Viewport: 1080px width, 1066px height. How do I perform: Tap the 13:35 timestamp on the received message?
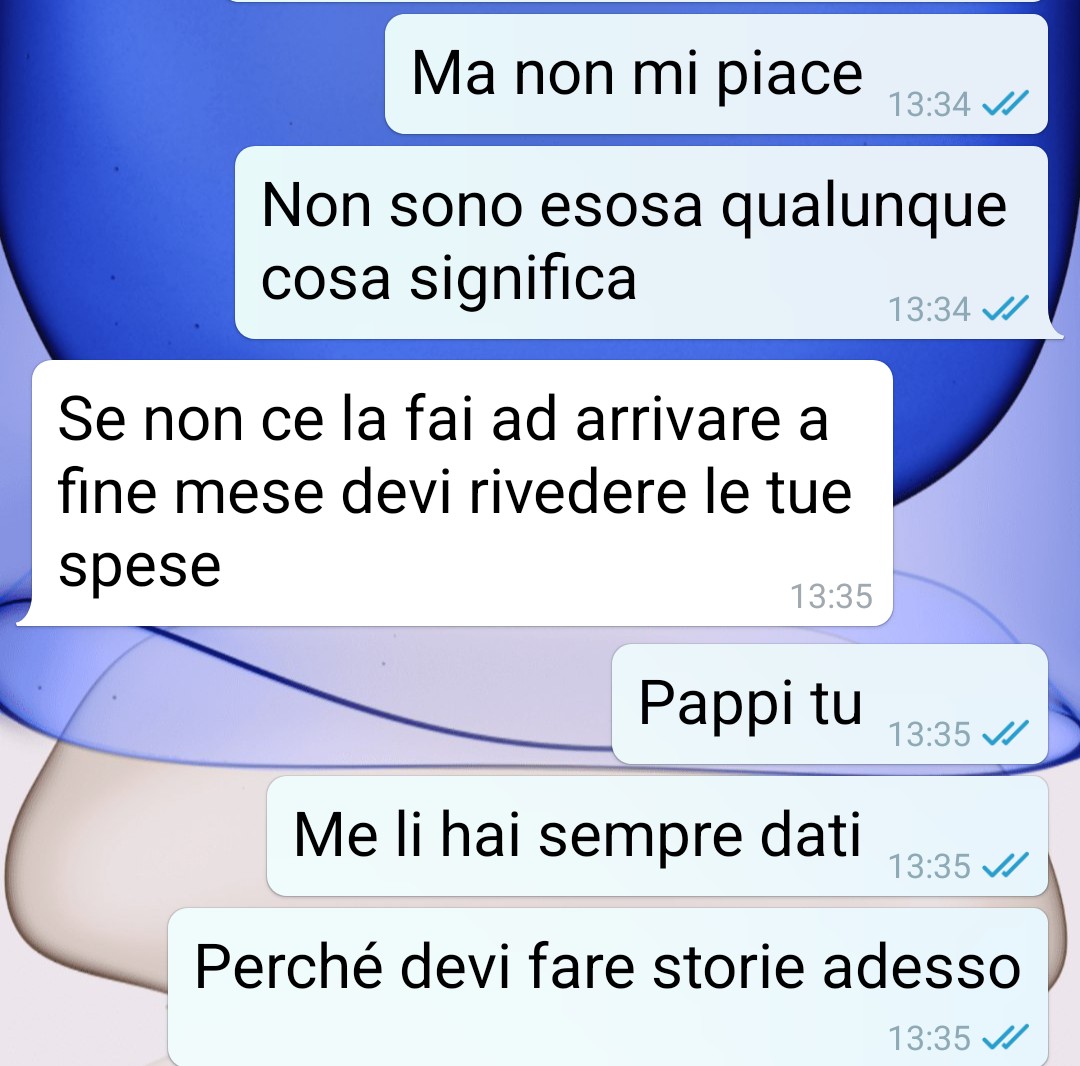(x=831, y=596)
